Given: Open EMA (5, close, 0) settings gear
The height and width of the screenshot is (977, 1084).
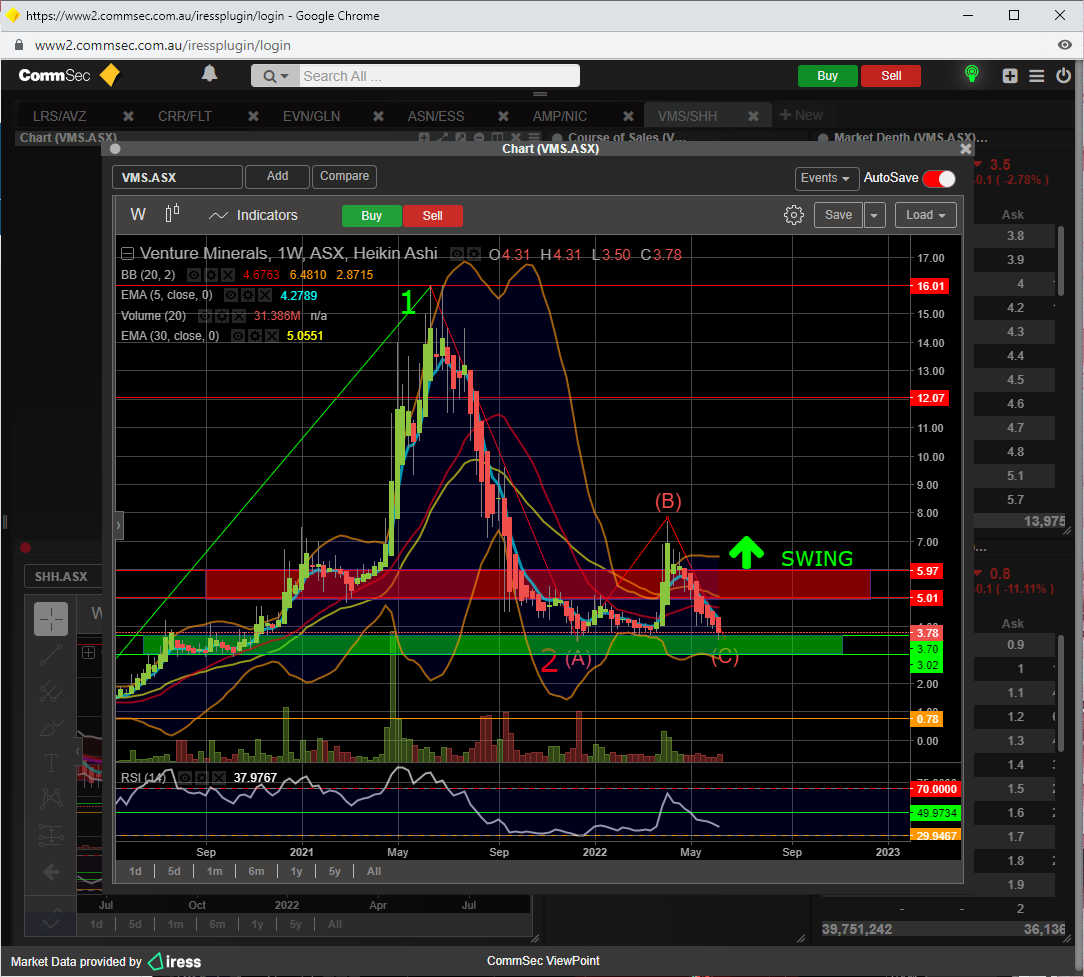Looking at the screenshot, I should tap(247, 295).
